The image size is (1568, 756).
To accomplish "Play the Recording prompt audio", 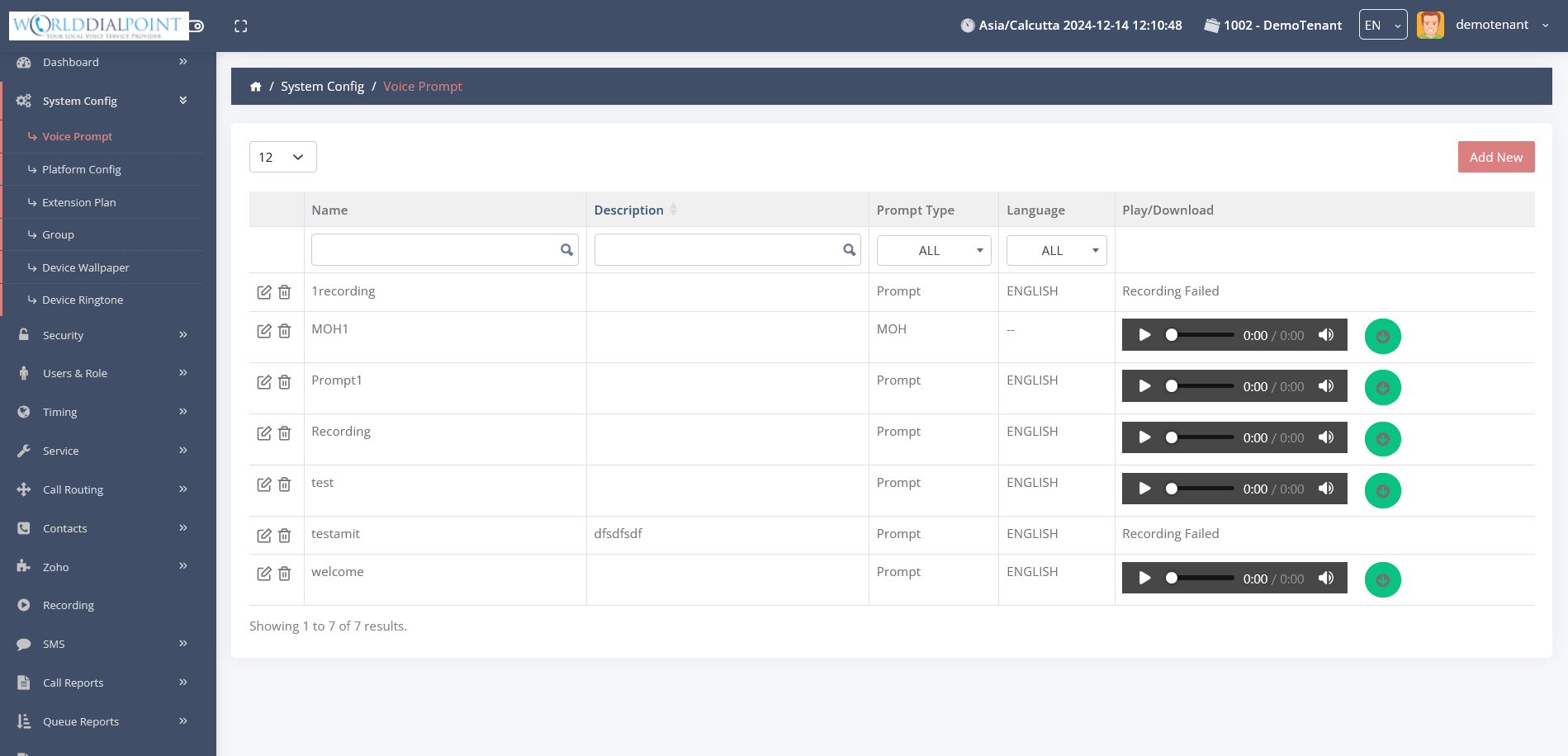I will (x=1144, y=437).
